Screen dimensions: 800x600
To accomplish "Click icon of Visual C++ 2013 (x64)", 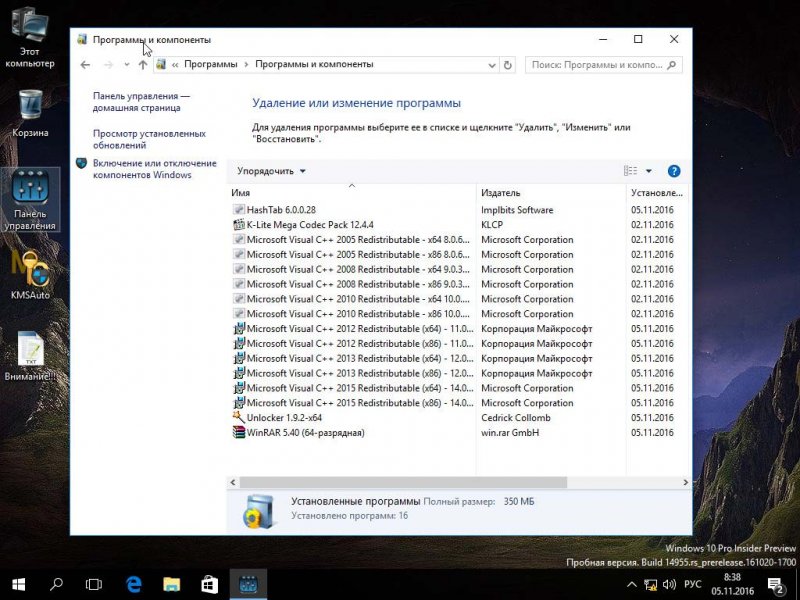I will click(239, 358).
